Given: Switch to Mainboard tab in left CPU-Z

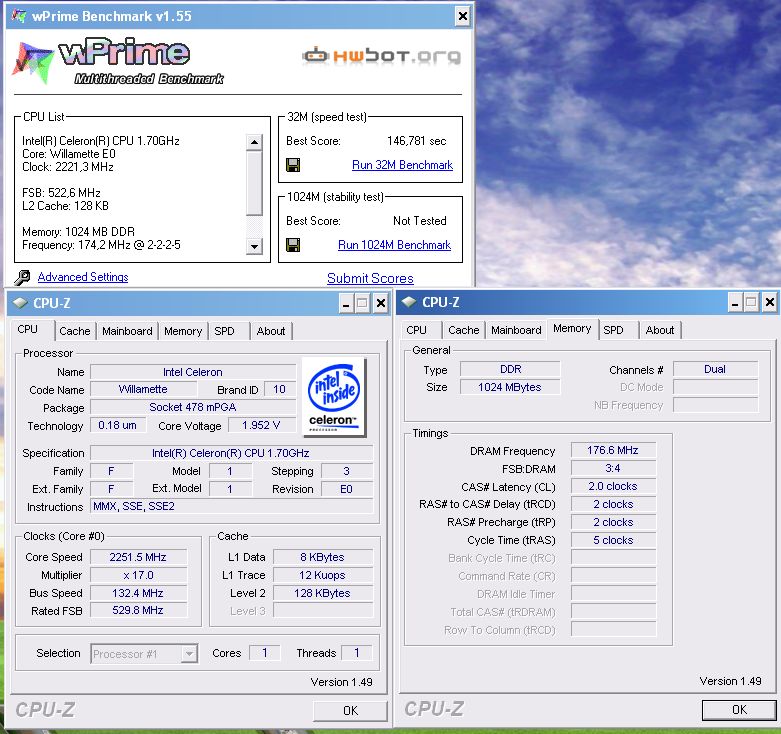Looking at the screenshot, I should tap(127, 331).
